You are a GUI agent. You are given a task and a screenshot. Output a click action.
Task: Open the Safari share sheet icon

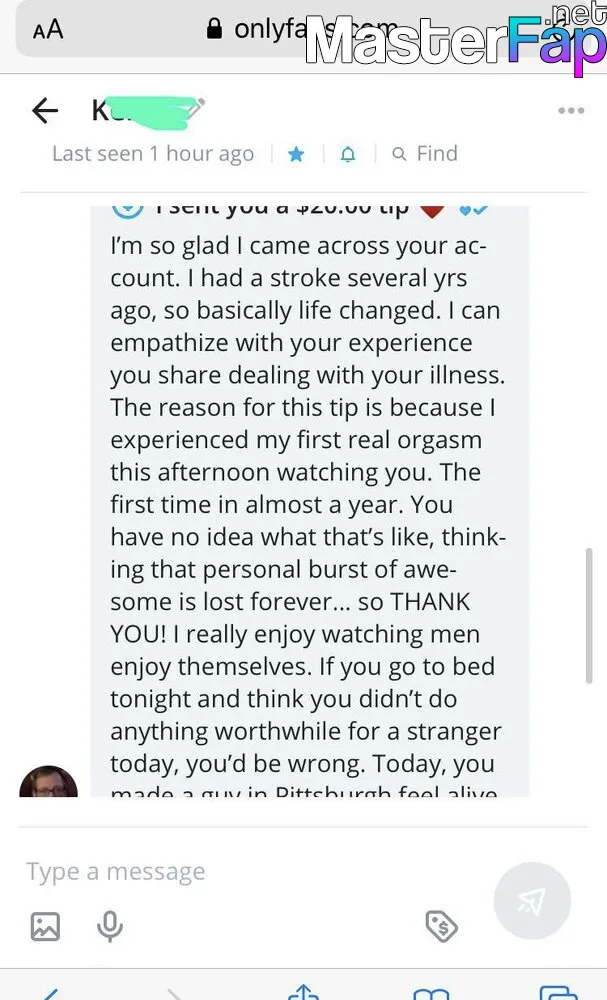point(304,992)
